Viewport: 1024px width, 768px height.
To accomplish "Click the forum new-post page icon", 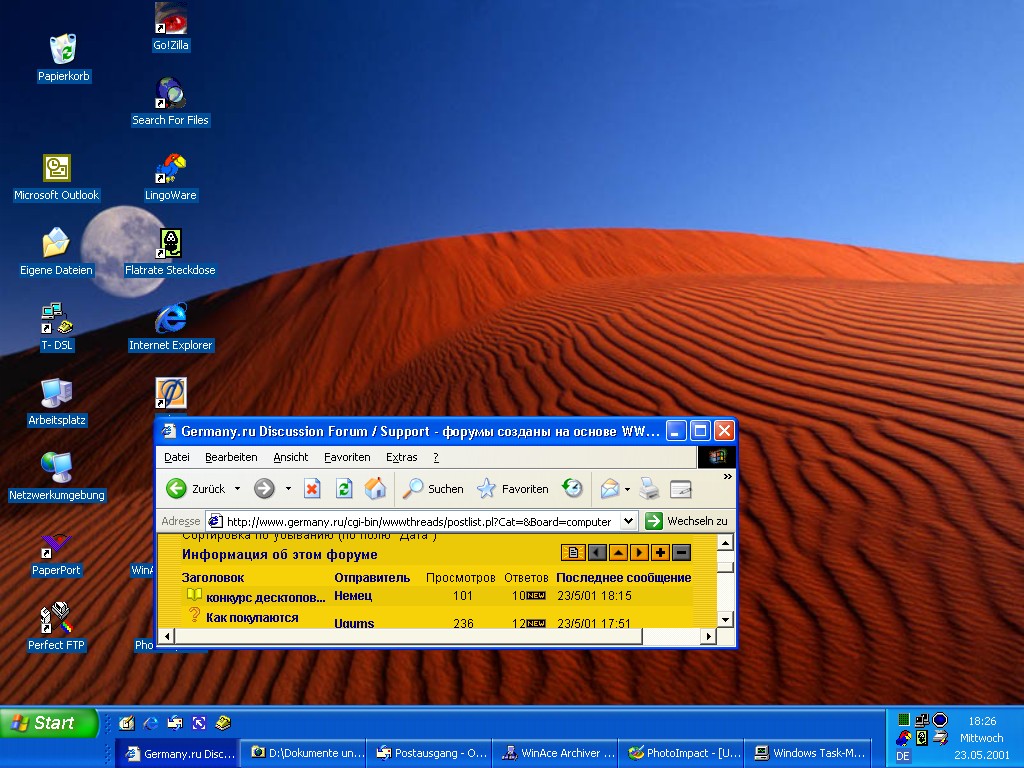I will 573,552.
